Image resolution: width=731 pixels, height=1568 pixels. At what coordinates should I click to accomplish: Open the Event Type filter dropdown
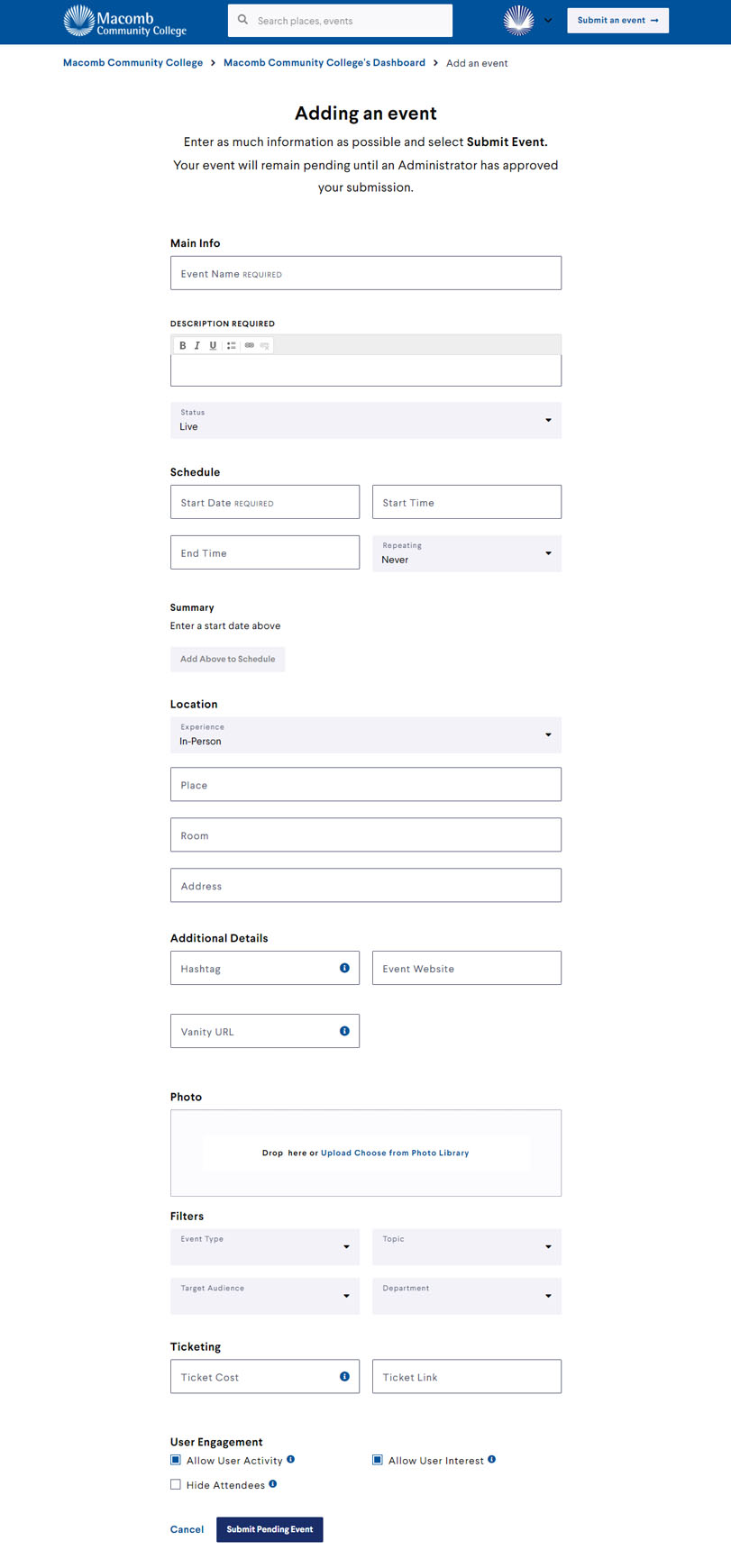[x=264, y=1246]
